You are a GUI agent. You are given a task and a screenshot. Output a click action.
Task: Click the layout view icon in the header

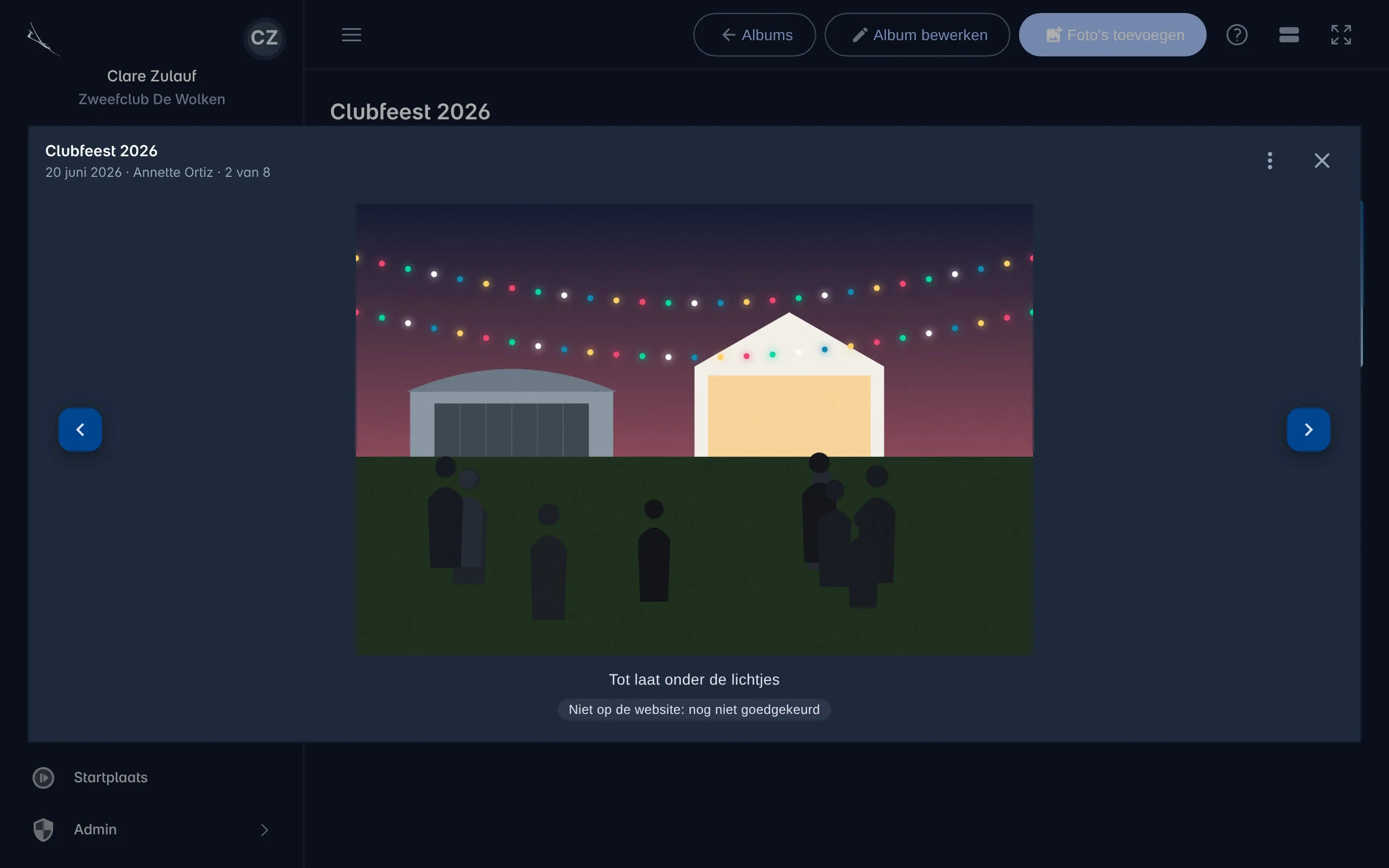point(1289,35)
